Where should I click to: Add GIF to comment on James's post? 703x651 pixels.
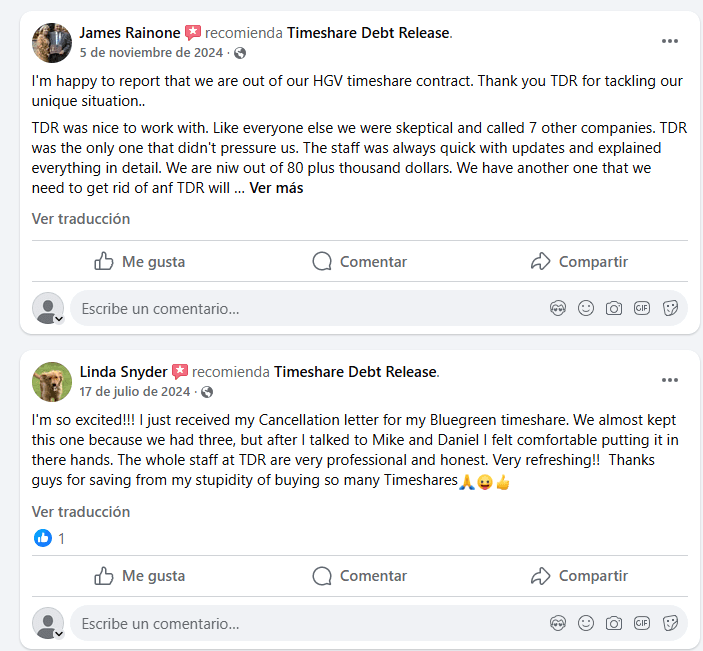pyautogui.click(x=642, y=308)
